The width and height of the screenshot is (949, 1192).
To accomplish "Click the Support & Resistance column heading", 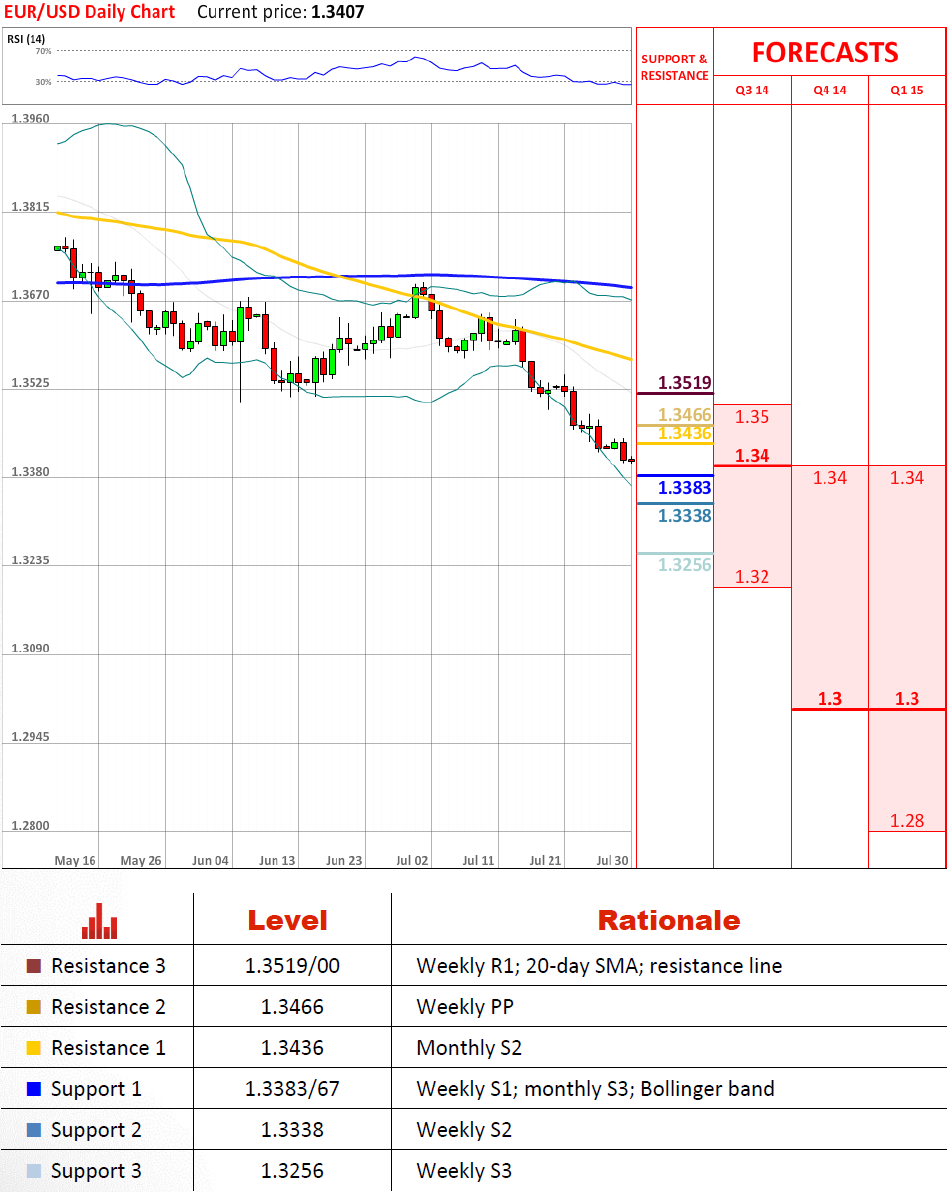I will pos(674,67).
